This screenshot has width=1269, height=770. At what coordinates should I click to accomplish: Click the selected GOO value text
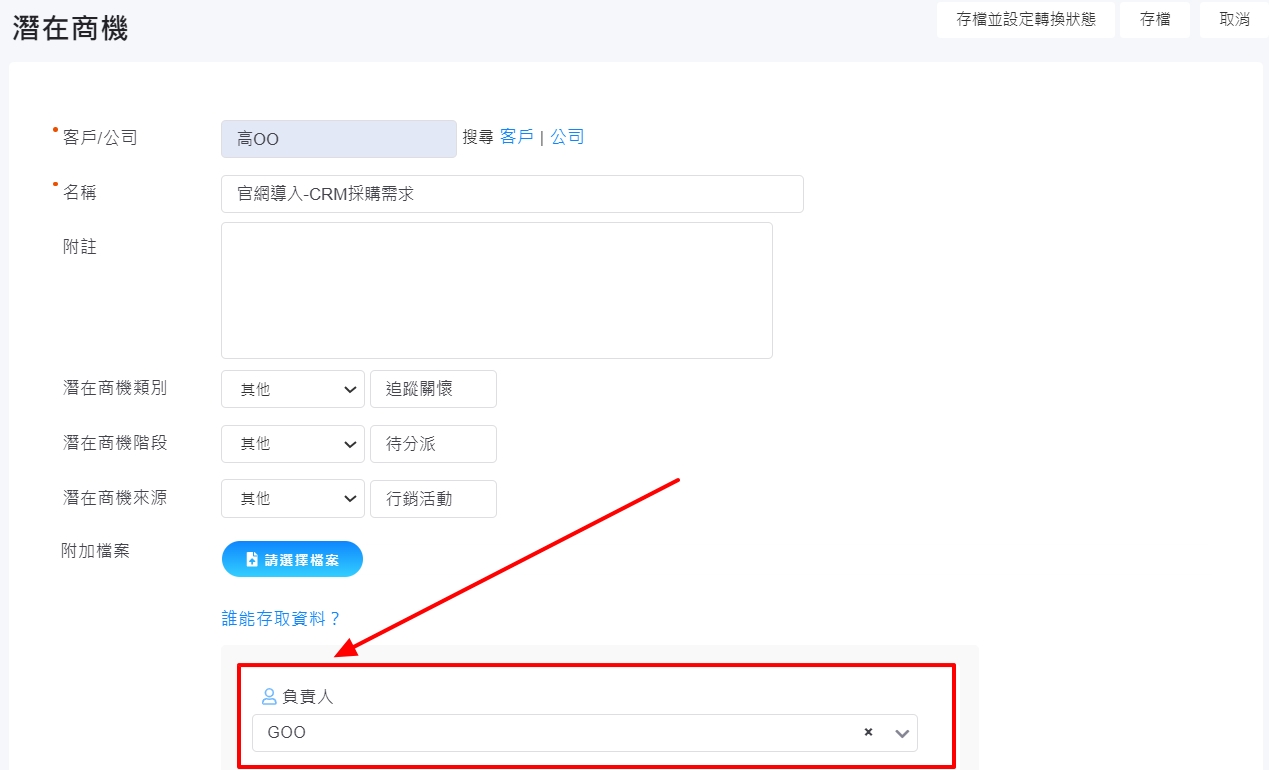click(287, 732)
